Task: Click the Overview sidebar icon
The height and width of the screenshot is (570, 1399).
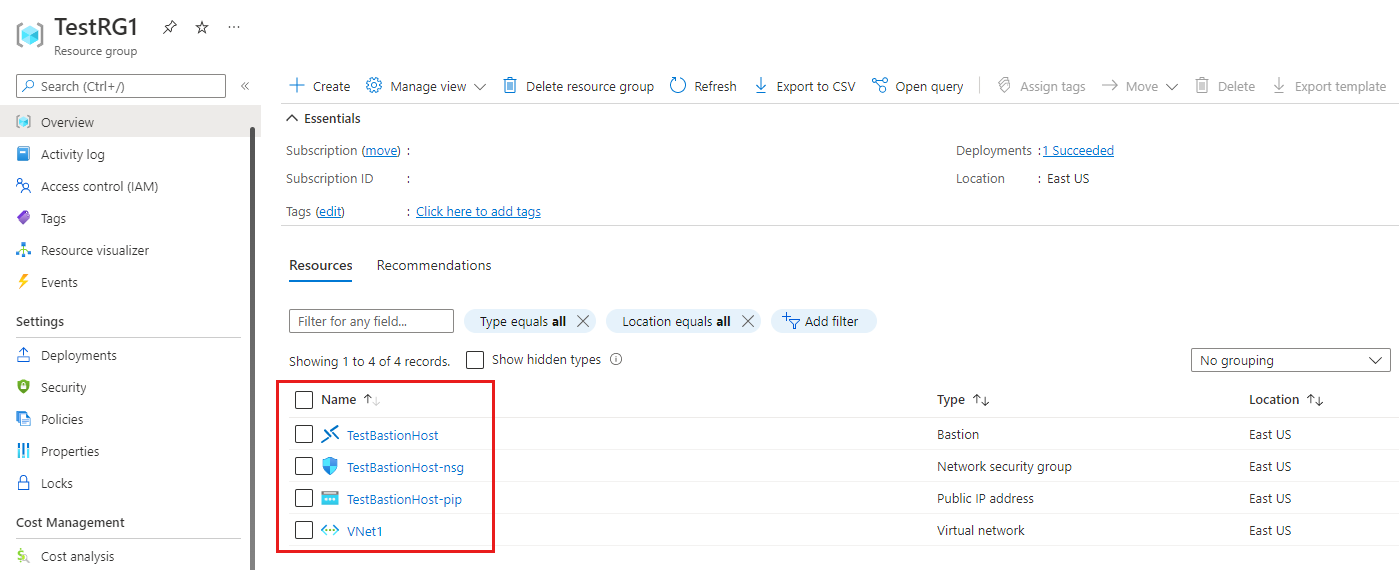Action: coord(24,122)
